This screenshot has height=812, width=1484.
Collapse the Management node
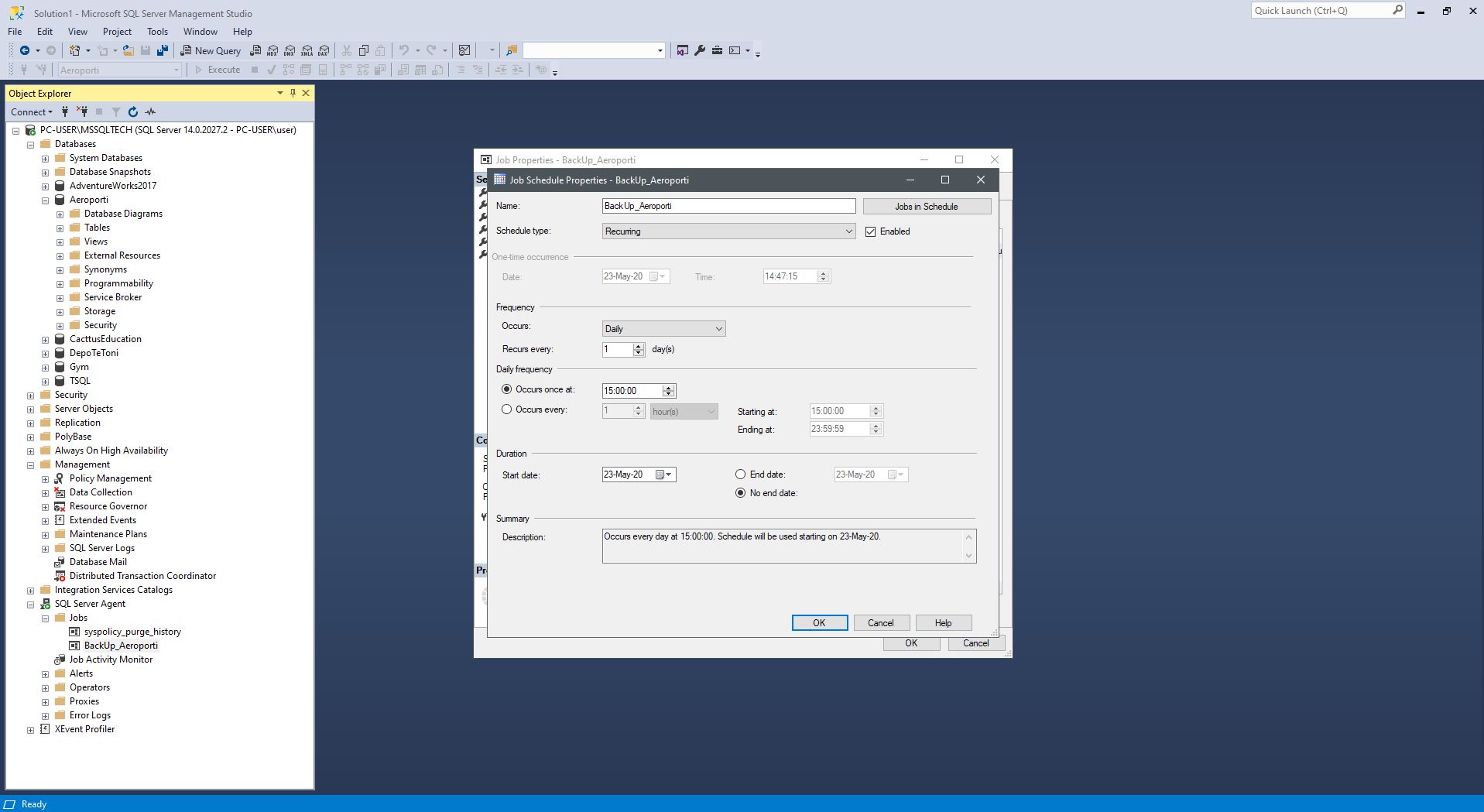click(x=30, y=465)
